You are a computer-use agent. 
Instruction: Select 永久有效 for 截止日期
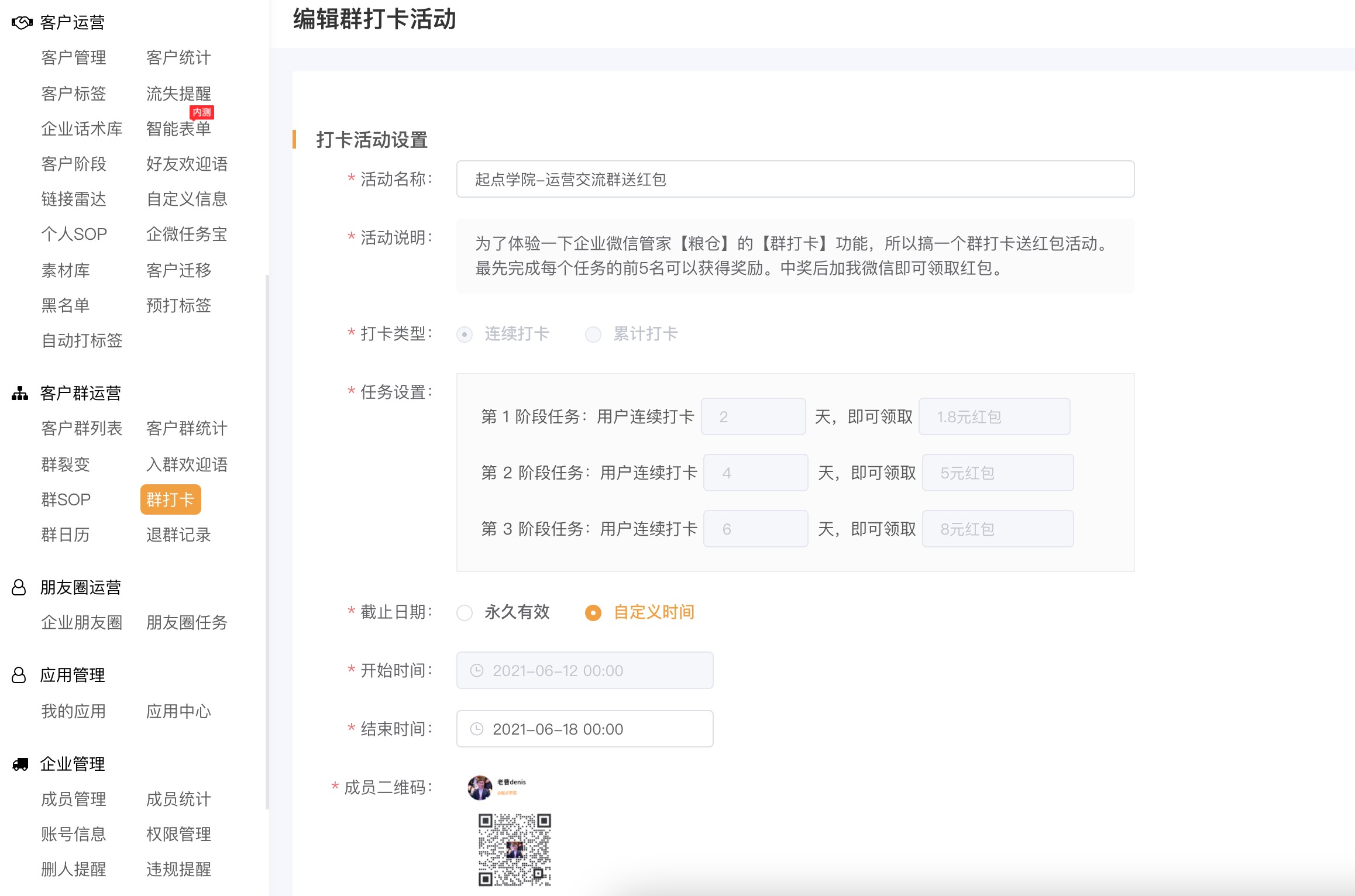tap(465, 613)
